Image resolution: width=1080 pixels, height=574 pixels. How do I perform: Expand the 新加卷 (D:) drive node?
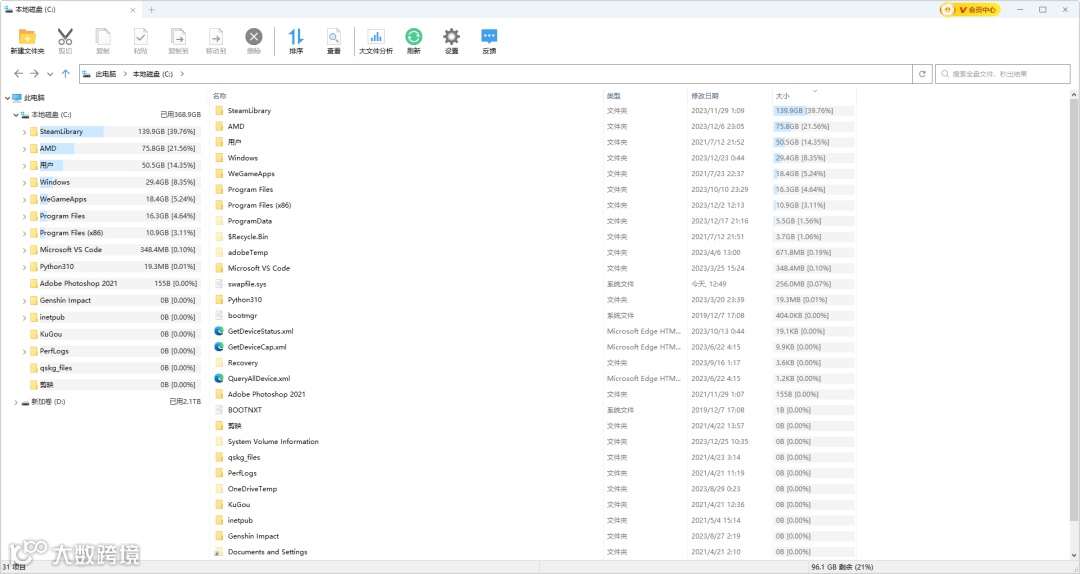coord(16,402)
